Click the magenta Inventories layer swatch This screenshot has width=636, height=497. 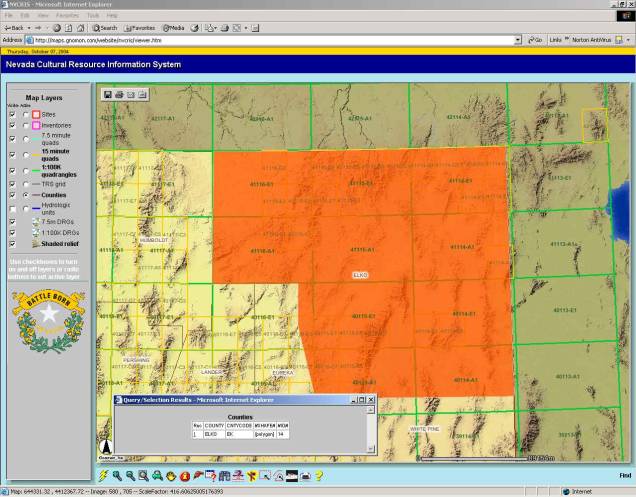tap(36, 126)
